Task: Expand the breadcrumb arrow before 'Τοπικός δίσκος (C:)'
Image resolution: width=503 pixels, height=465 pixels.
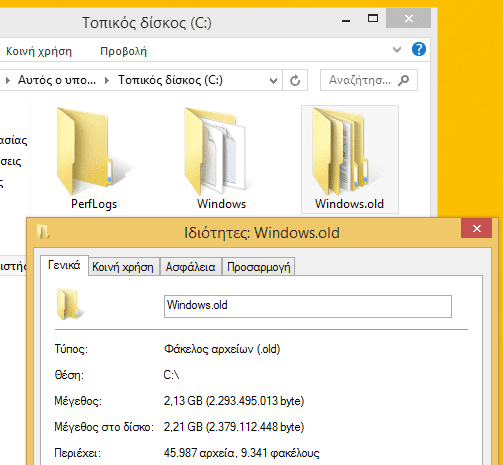Action: point(107,80)
